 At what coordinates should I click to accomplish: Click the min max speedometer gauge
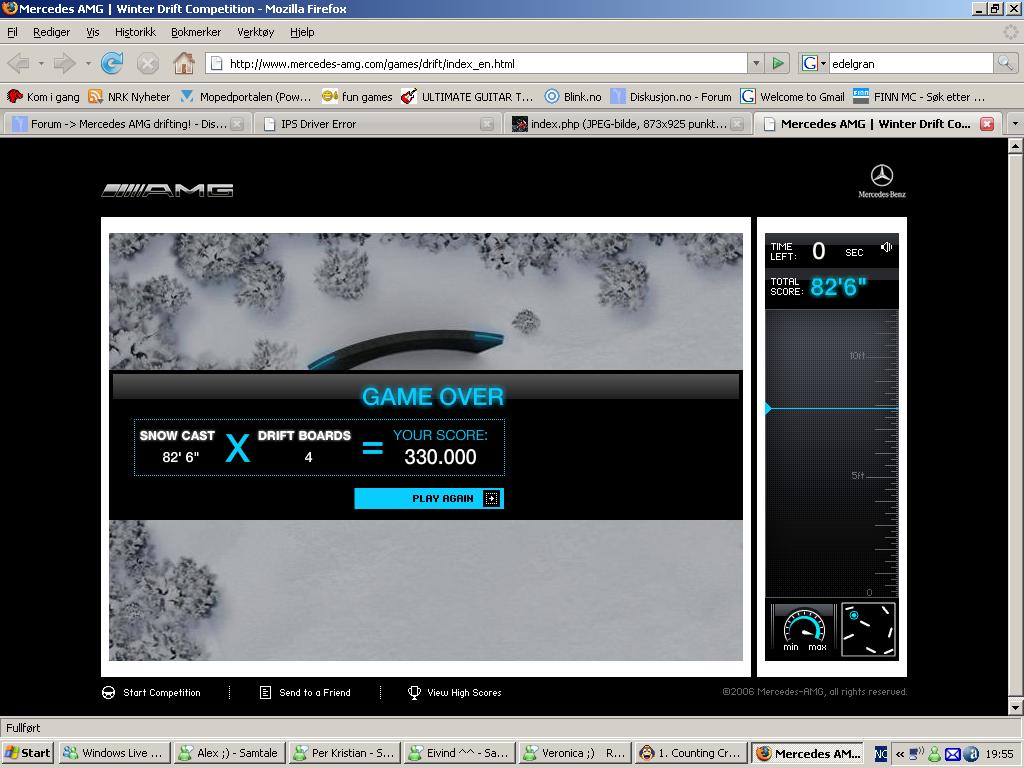[x=804, y=630]
